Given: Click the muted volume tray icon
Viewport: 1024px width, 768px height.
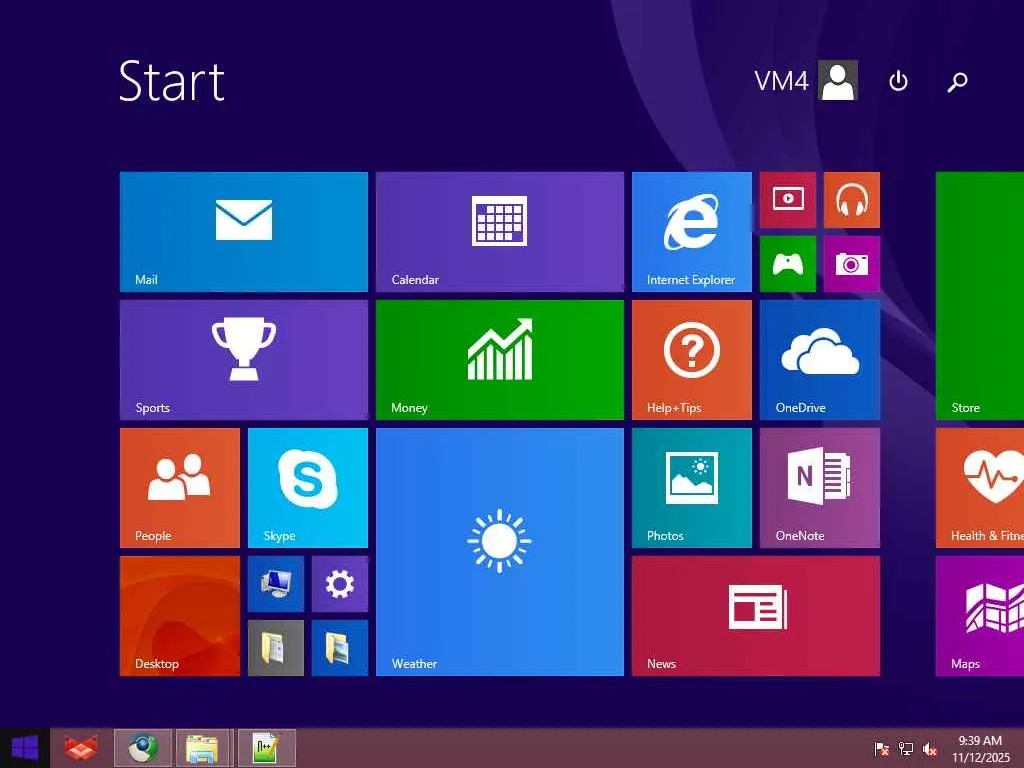Looking at the screenshot, I should pyautogui.click(x=930, y=749).
